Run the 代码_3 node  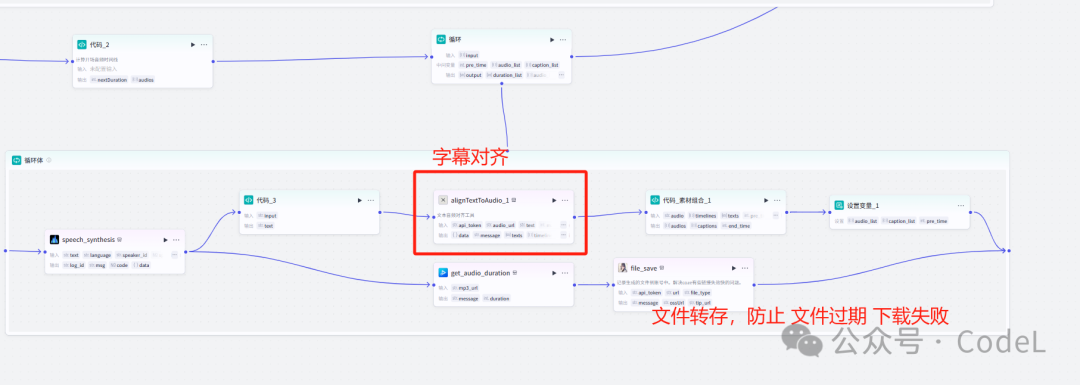click(x=360, y=200)
